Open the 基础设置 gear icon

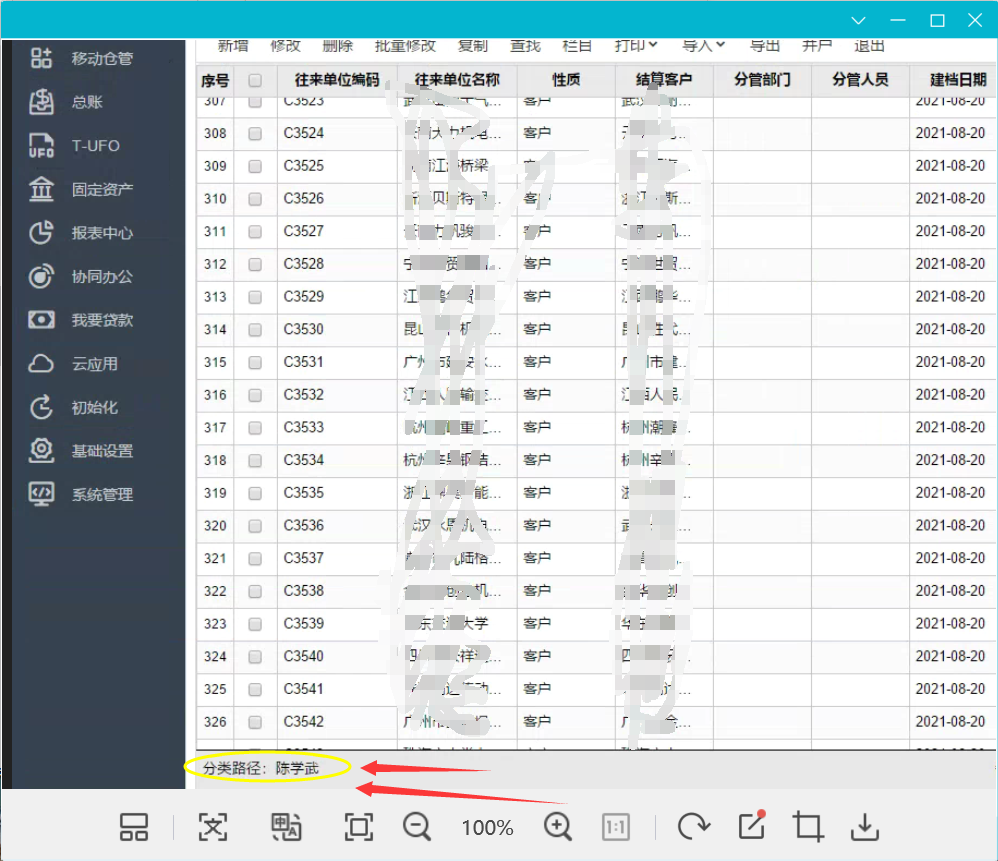point(41,451)
